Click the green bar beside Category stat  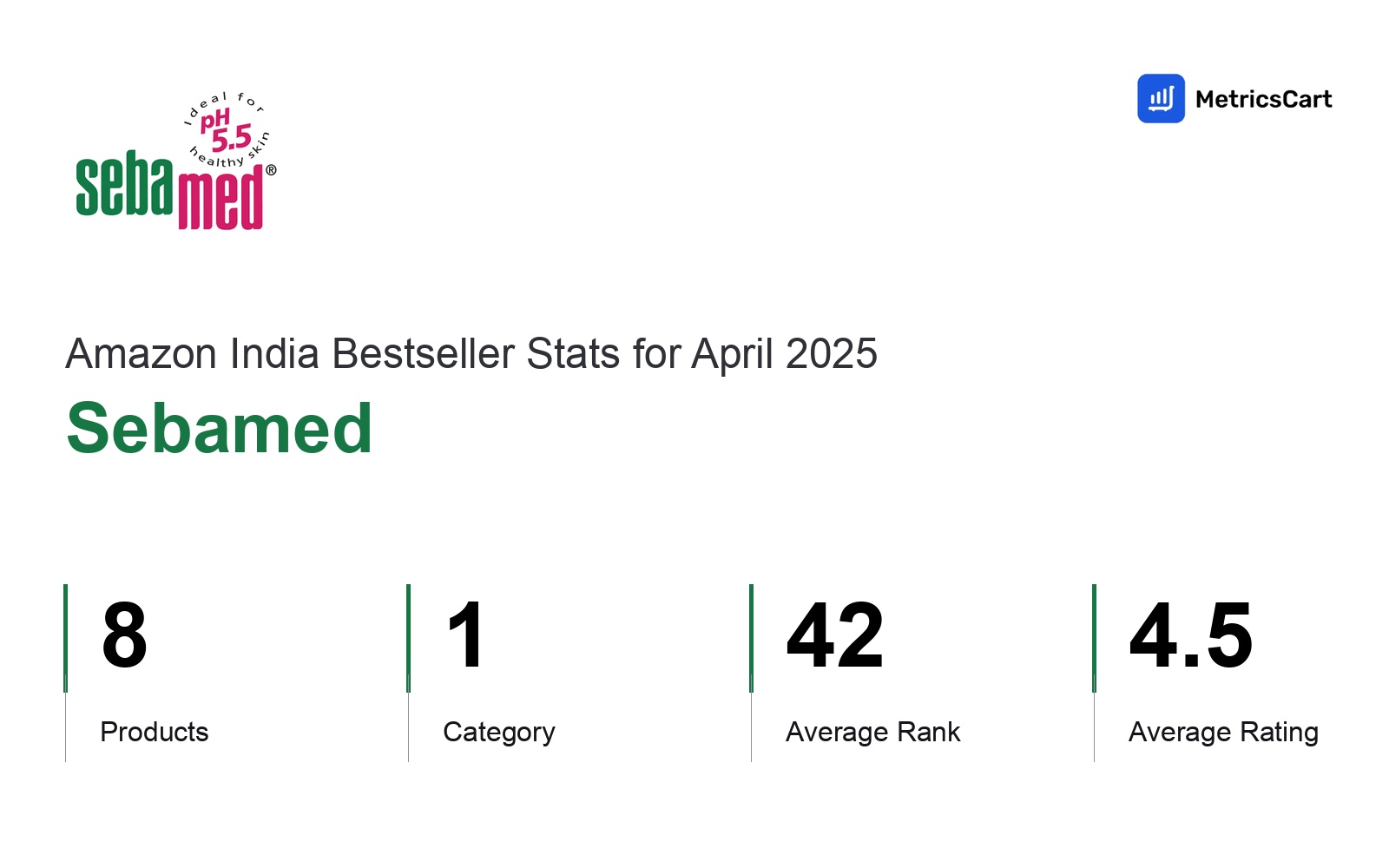pyautogui.click(x=408, y=638)
